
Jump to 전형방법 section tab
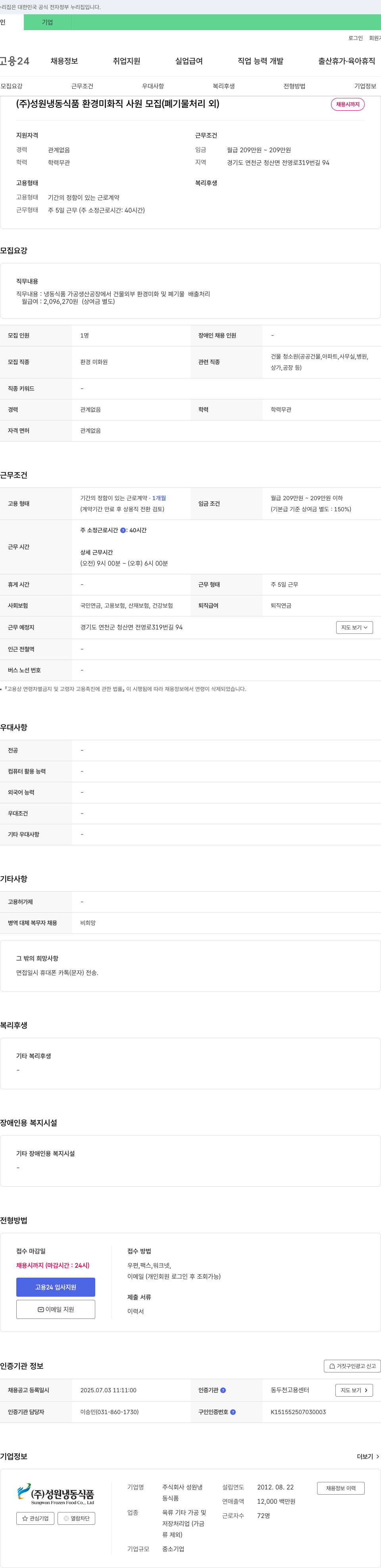294,86
